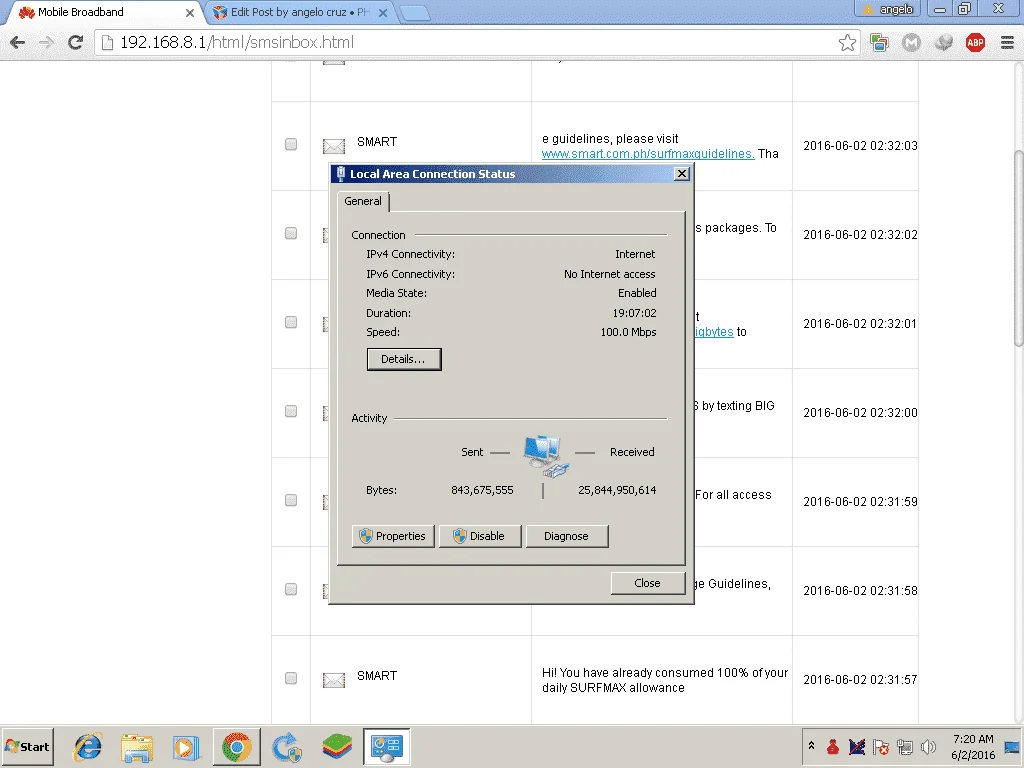This screenshot has width=1024, height=768.
Task: Open the Chrome hamburger menu
Action: pyautogui.click(x=1007, y=42)
